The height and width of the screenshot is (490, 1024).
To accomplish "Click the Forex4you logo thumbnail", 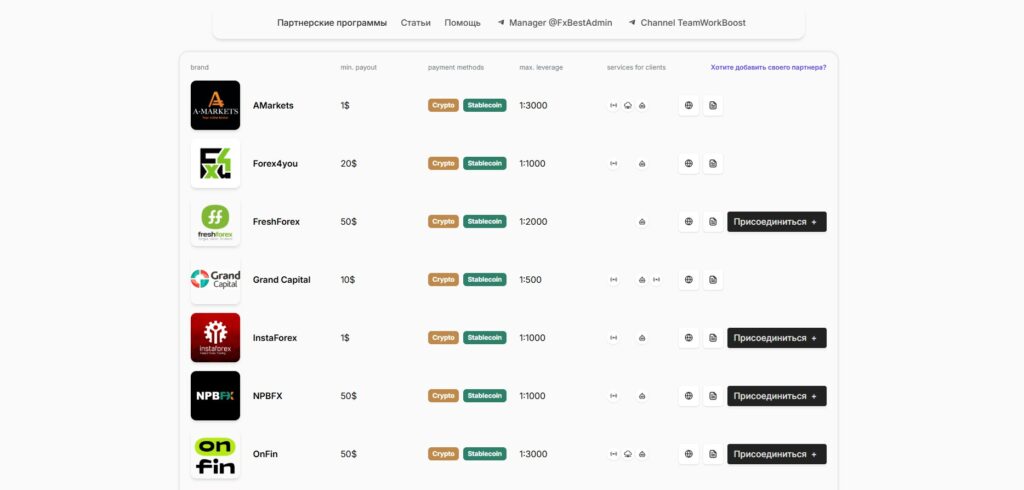I will (216, 163).
